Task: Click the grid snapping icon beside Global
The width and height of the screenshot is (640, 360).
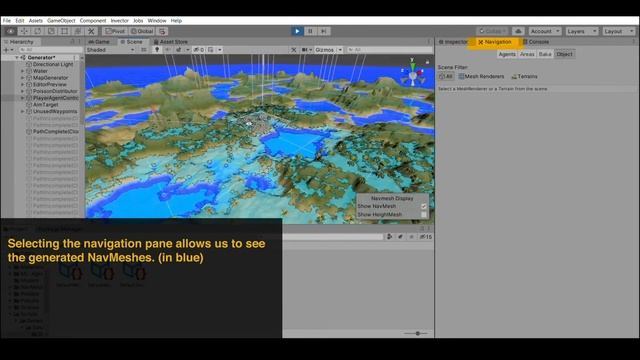Action: pos(162,31)
